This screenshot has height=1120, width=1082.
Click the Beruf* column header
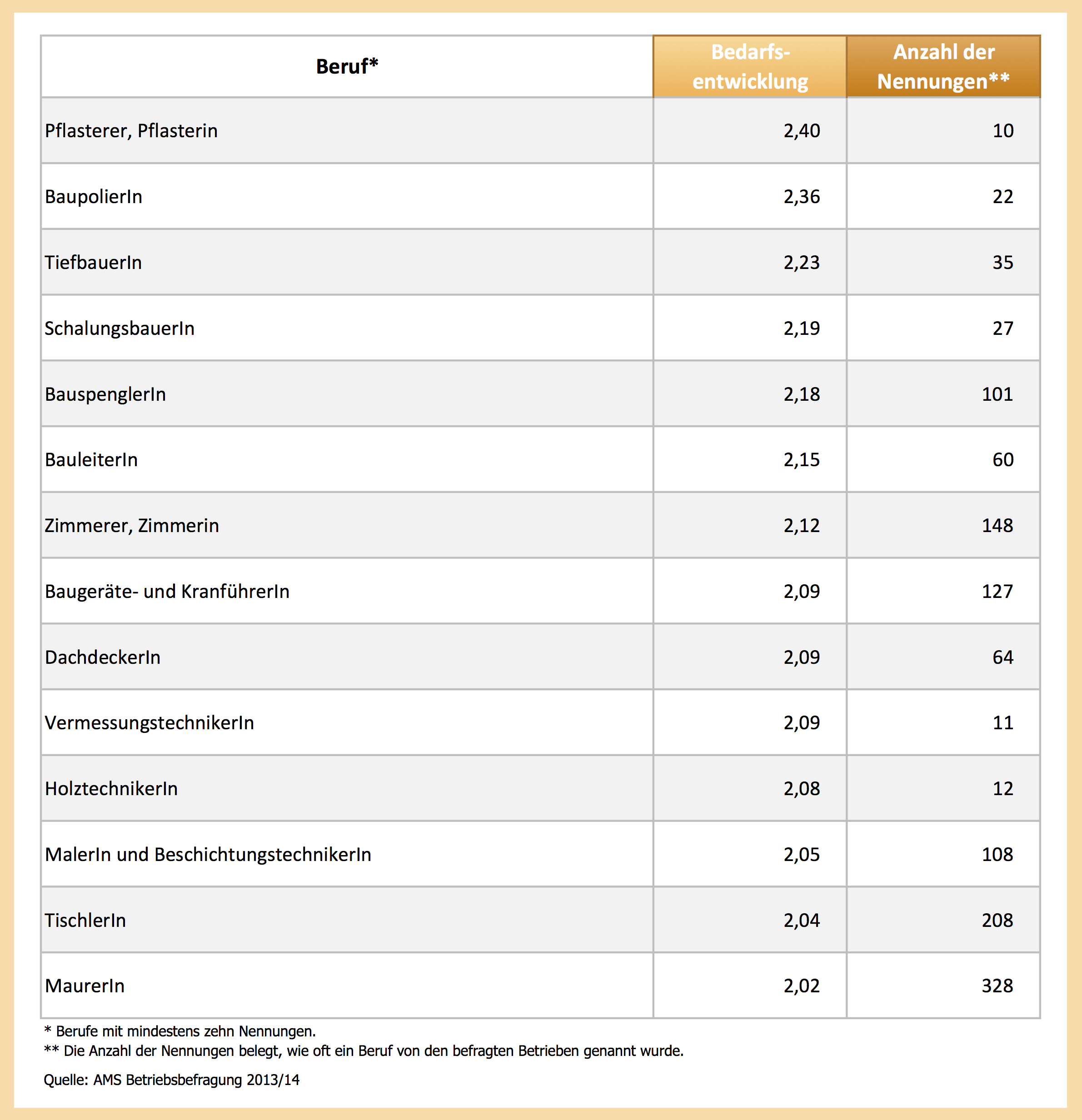(x=347, y=67)
